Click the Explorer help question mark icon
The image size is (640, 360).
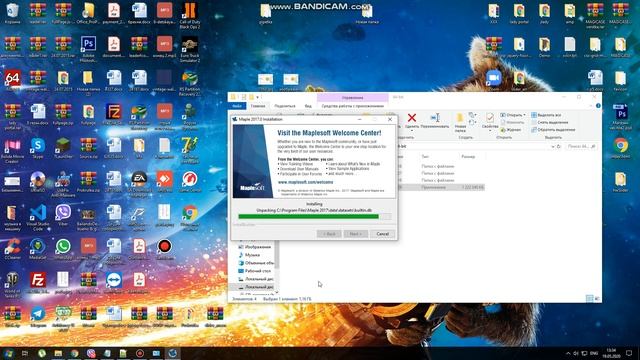tap(598, 106)
